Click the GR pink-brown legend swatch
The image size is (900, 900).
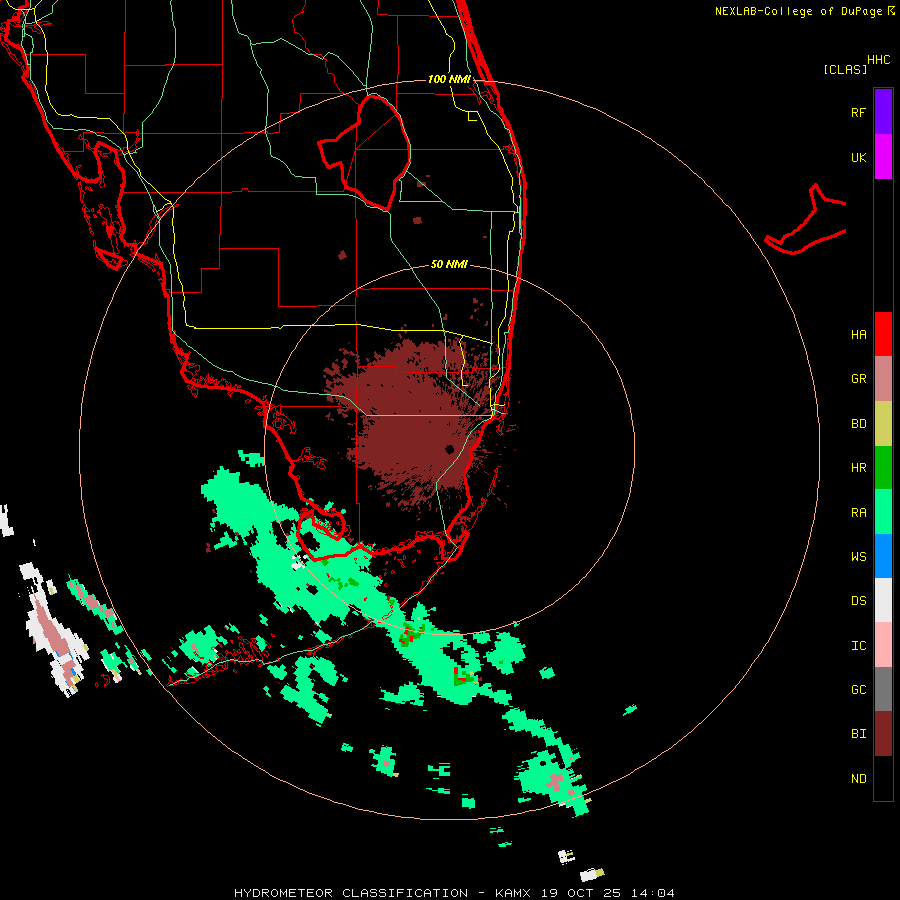coord(883,379)
